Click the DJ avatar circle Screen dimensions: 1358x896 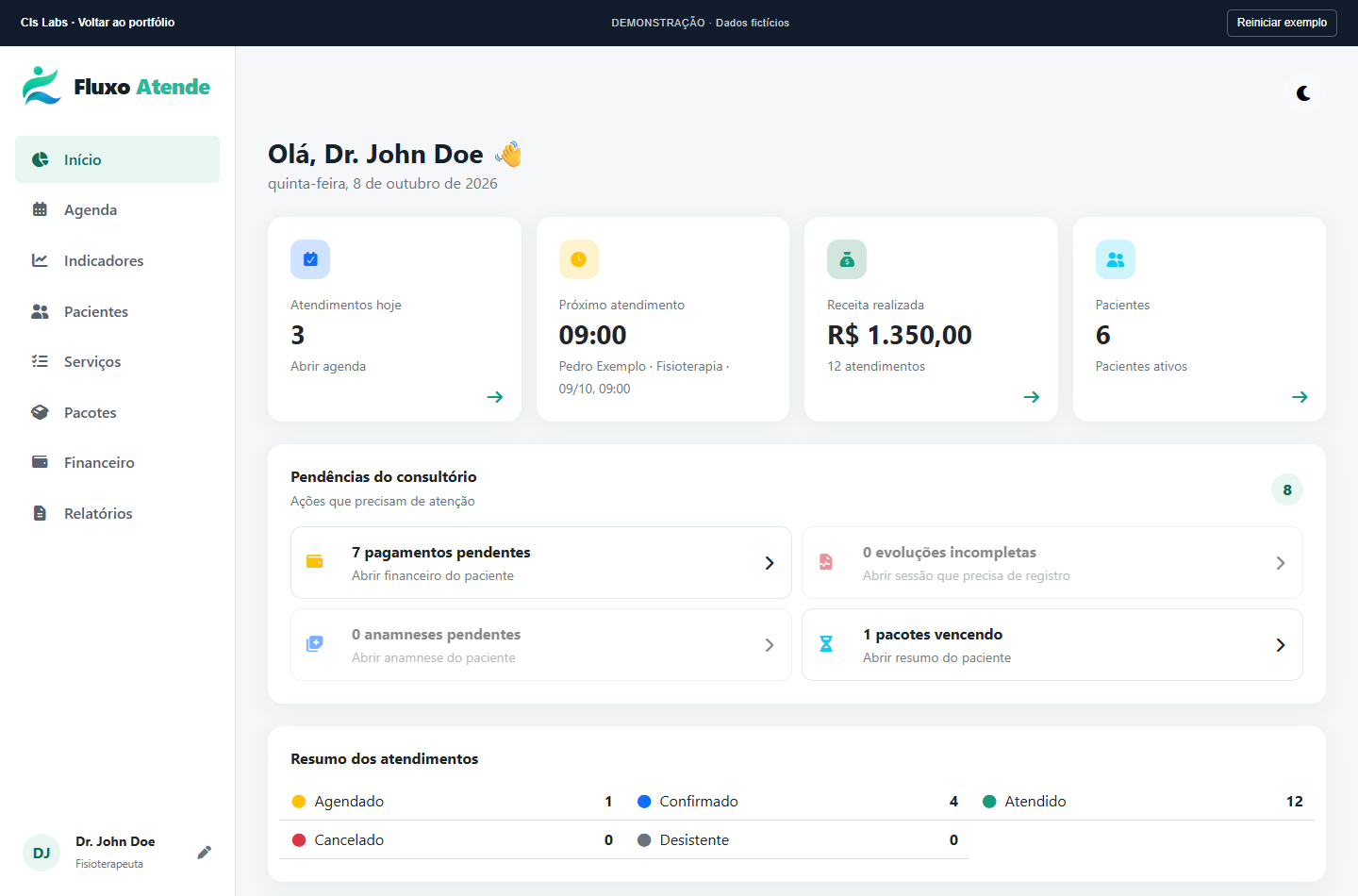[x=41, y=853]
